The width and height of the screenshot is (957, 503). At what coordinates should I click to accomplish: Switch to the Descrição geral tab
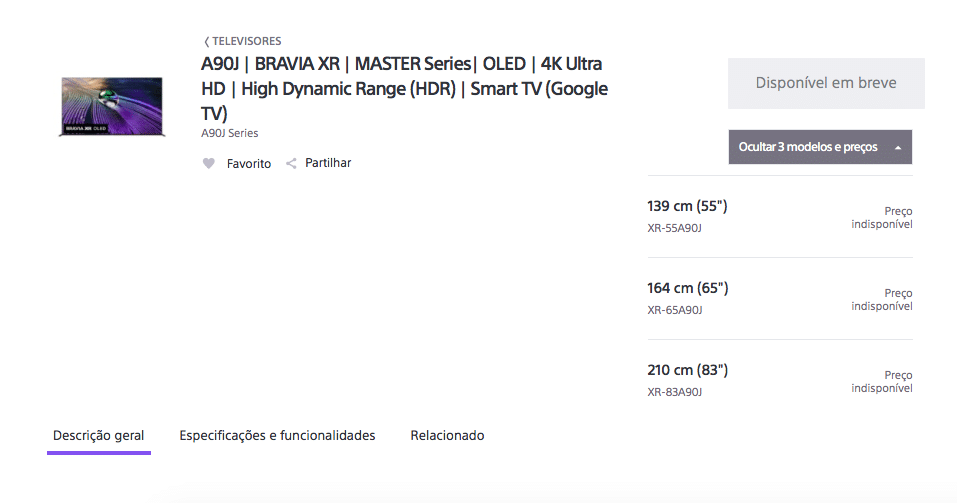coord(99,436)
